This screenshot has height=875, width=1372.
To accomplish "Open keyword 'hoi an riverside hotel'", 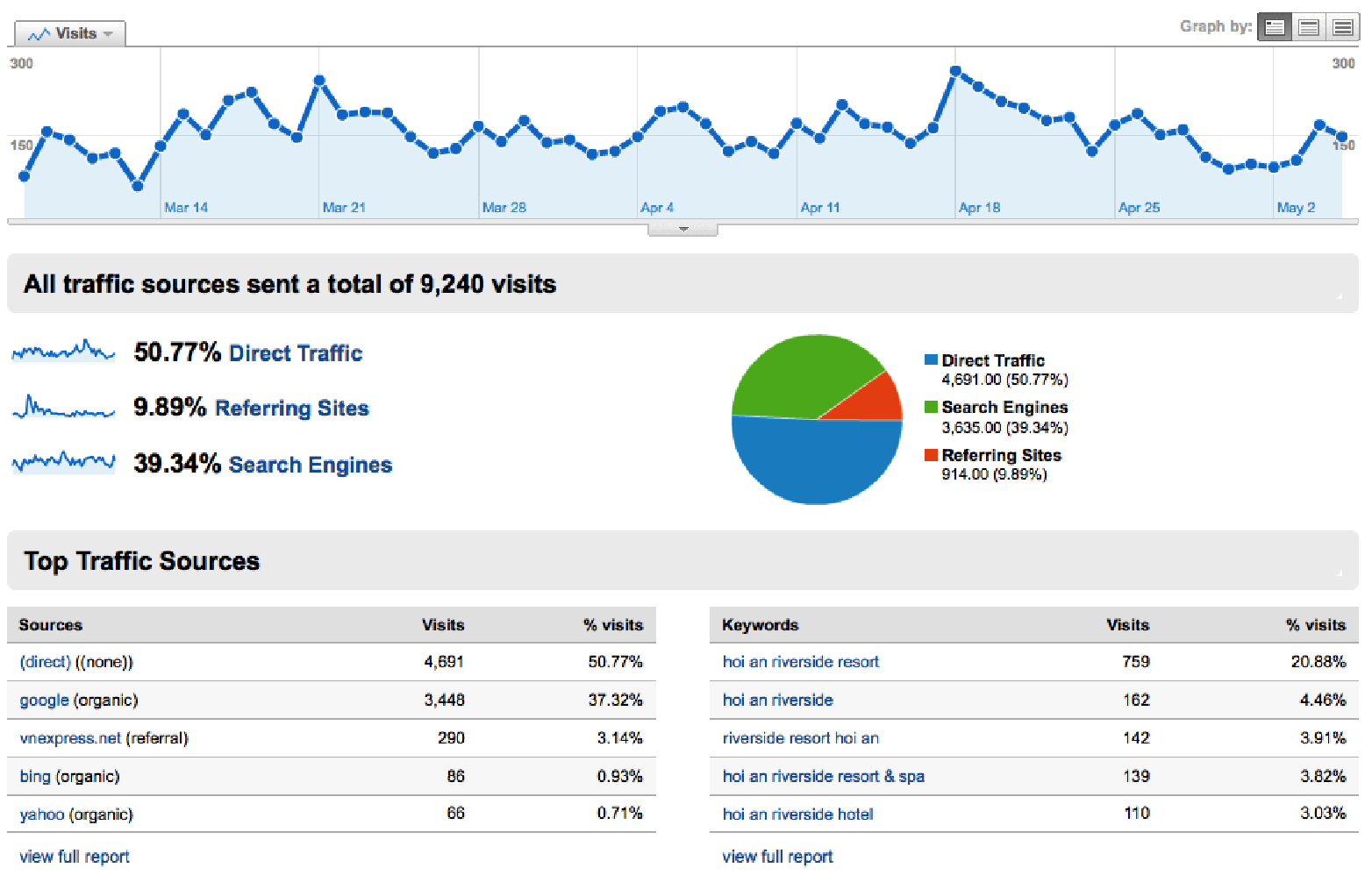I will (x=797, y=815).
